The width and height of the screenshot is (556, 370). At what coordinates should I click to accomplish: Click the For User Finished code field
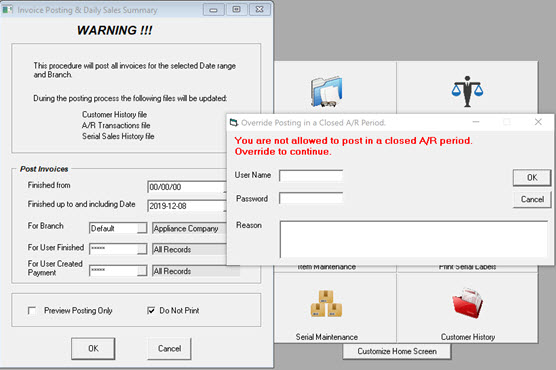[113, 249]
